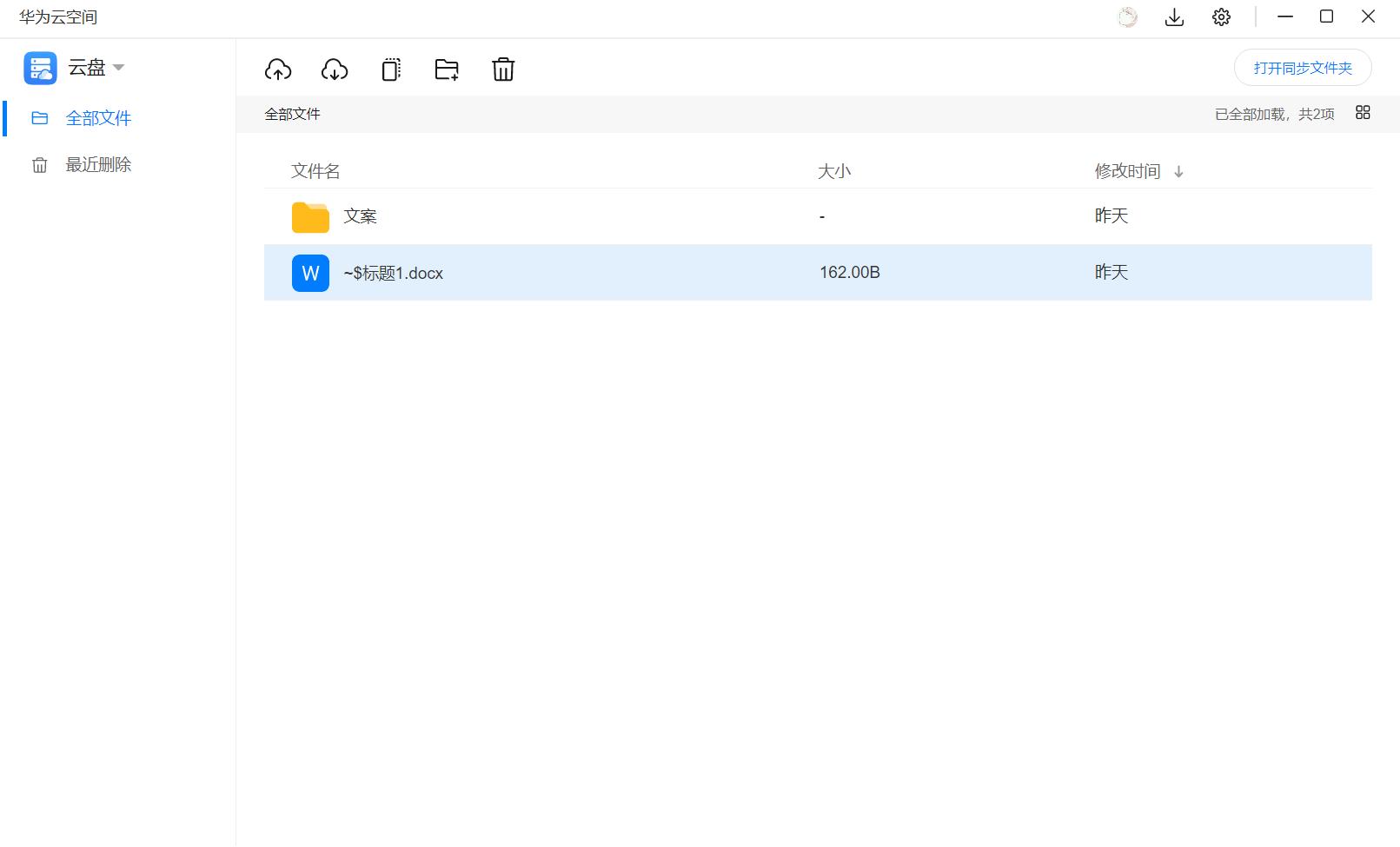
Task: Click the cloud upload icon
Action: coord(278,69)
